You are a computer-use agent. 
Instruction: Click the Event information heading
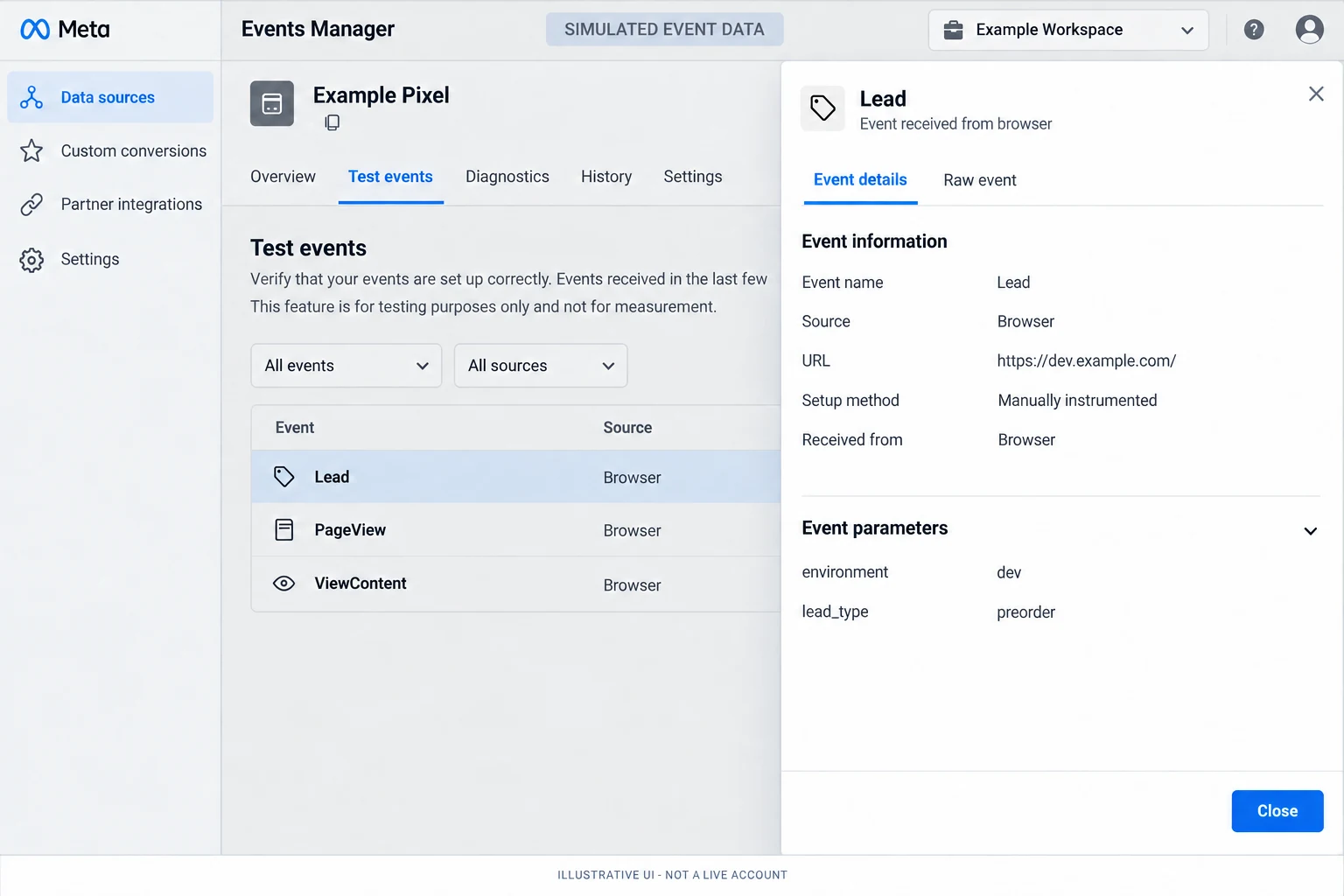point(874,241)
